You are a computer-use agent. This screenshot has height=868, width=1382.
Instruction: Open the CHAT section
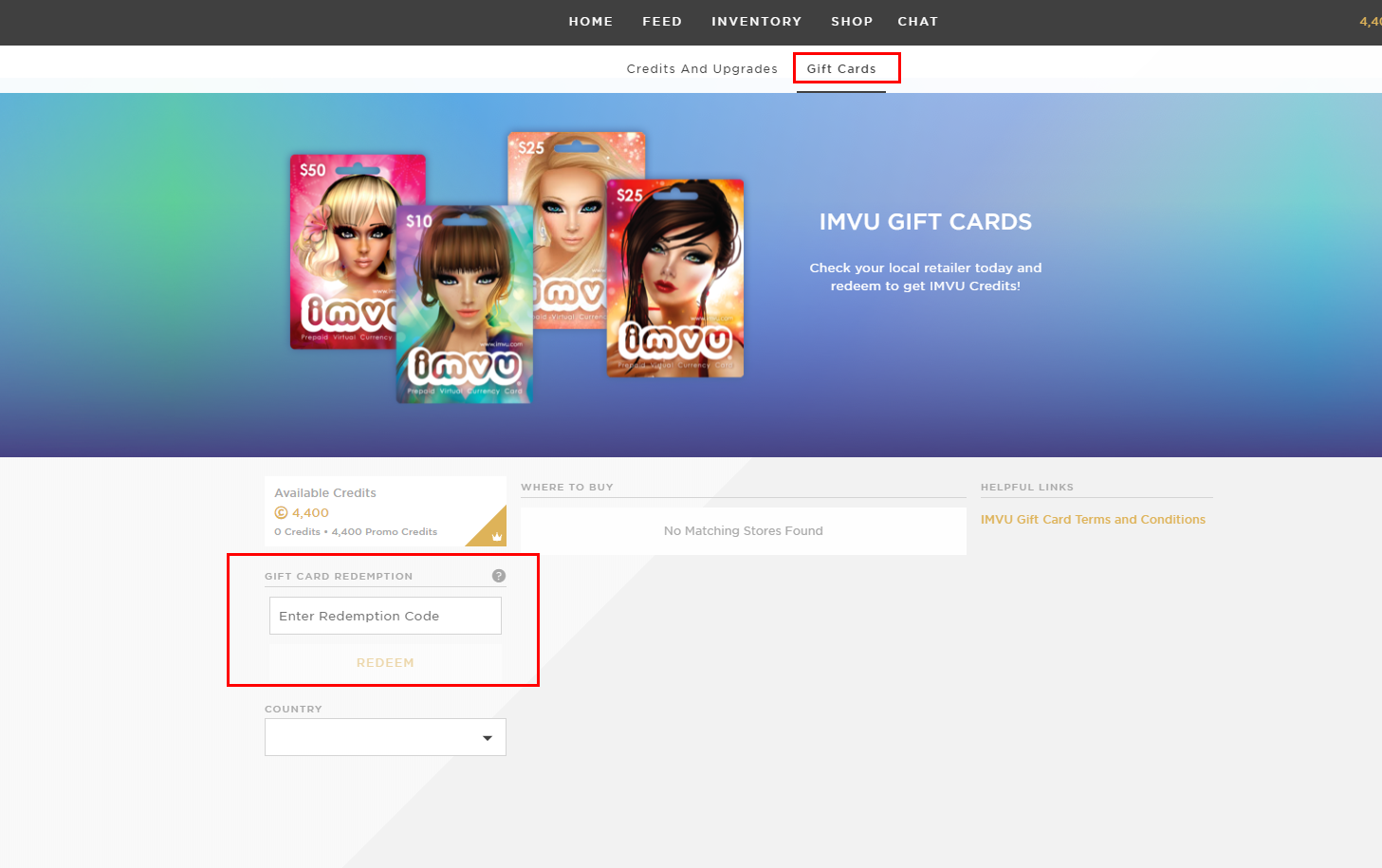(917, 21)
